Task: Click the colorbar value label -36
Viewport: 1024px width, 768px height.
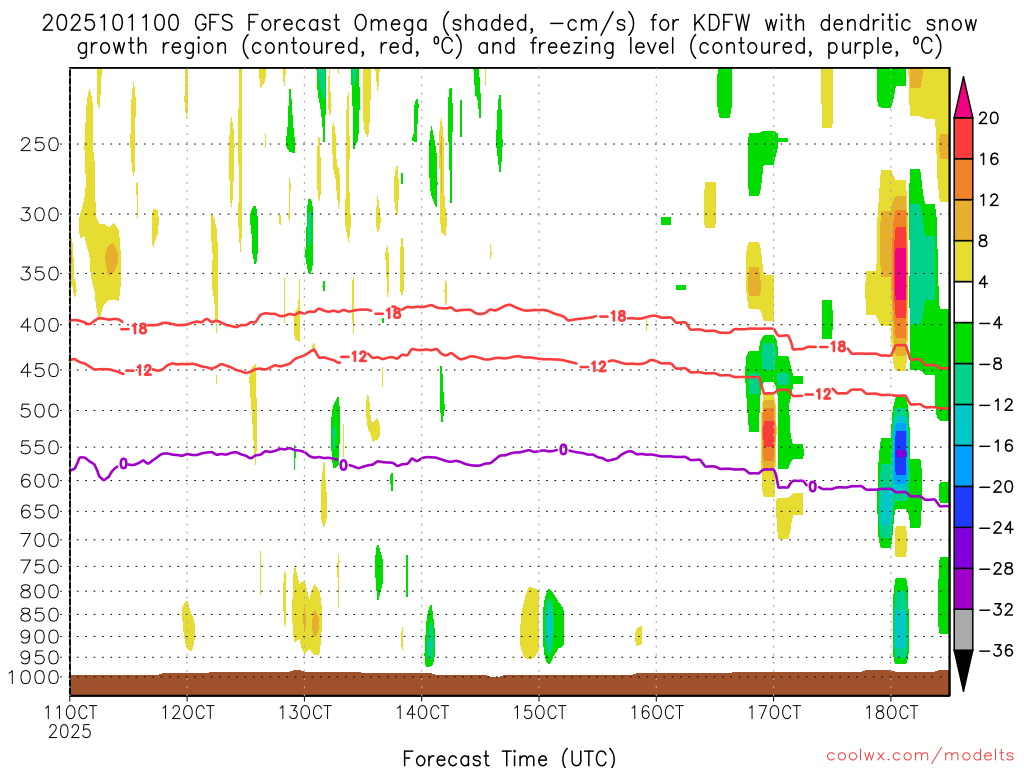Action: [996, 650]
